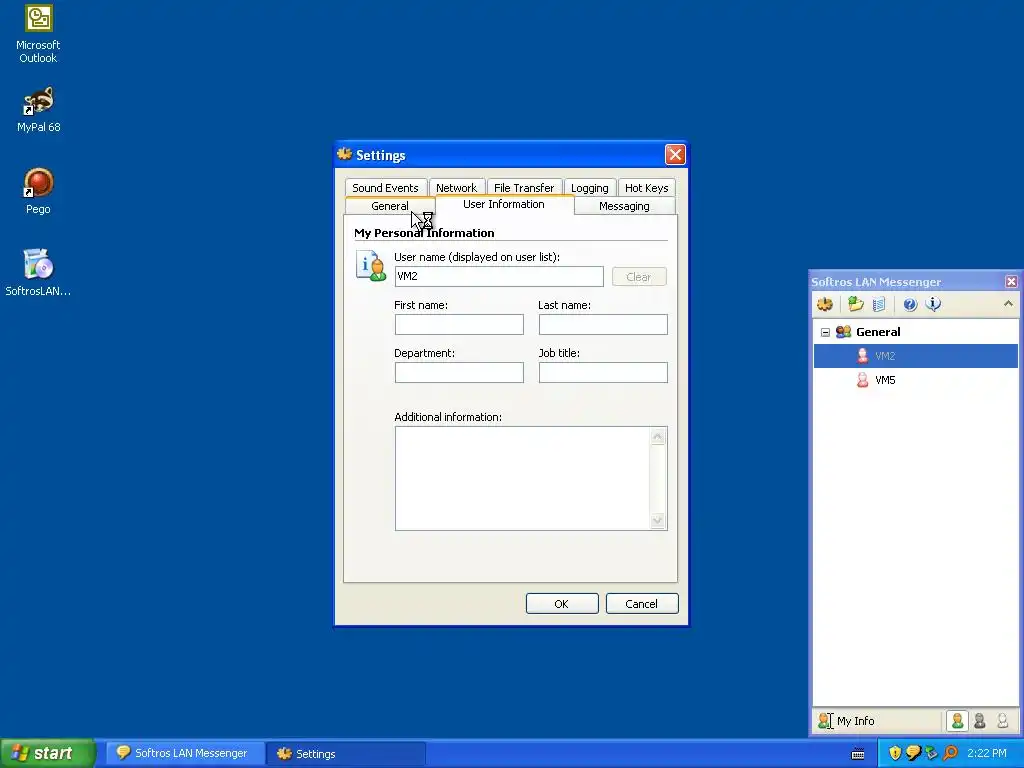Switch to the Hot Keys tab
This screenshot has height=768, width=1024.
[647, 188]
